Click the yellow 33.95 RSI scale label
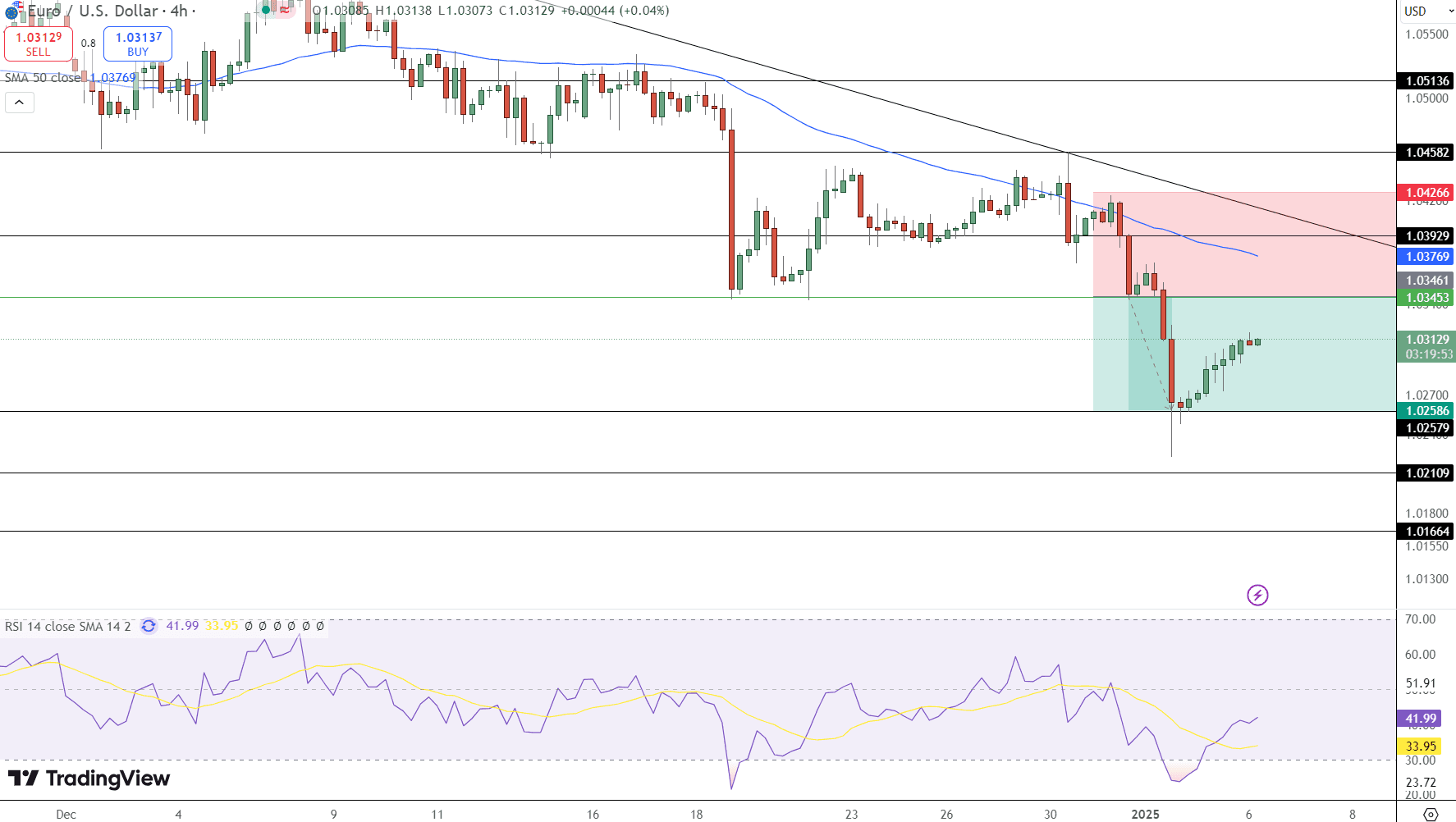 [1420, 746]
